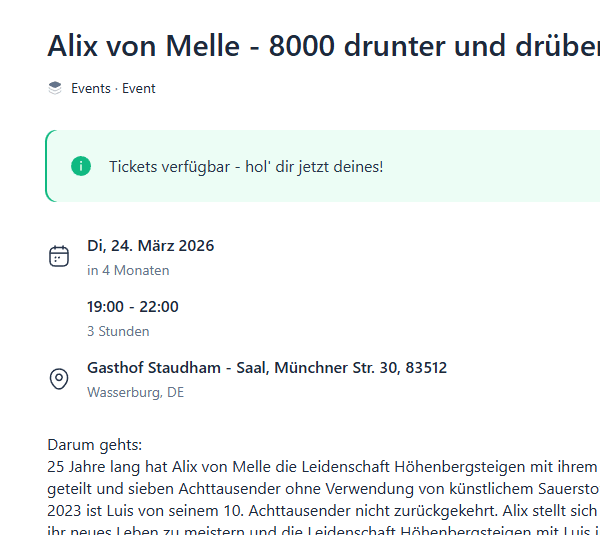Screen dimensions: 600x535
Task: Click the stacked layers icon beside Events
Action: click(55, 88)
